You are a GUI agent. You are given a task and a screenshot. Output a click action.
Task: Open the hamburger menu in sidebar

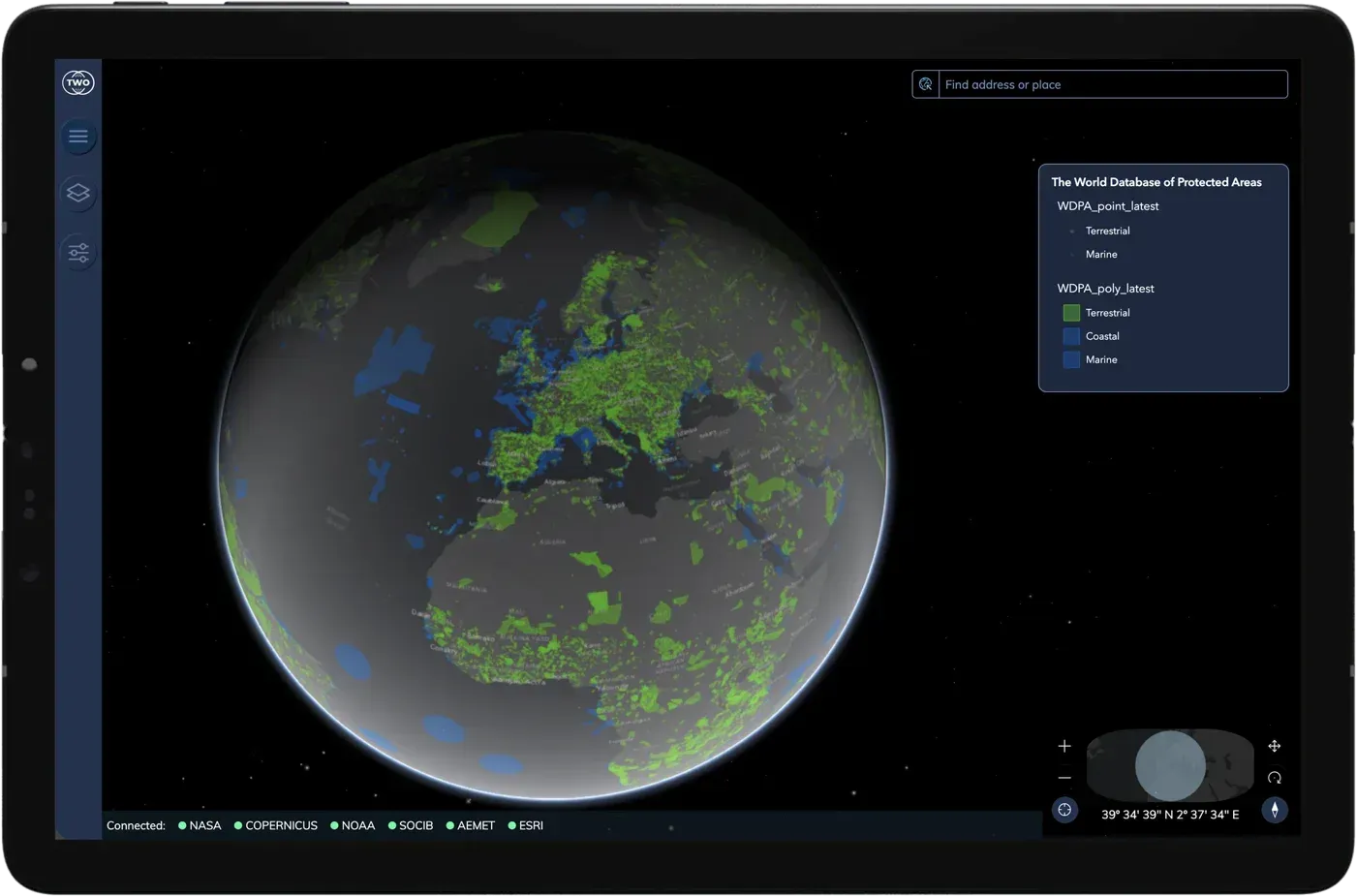pyautogui.click(x=78, y=136)
